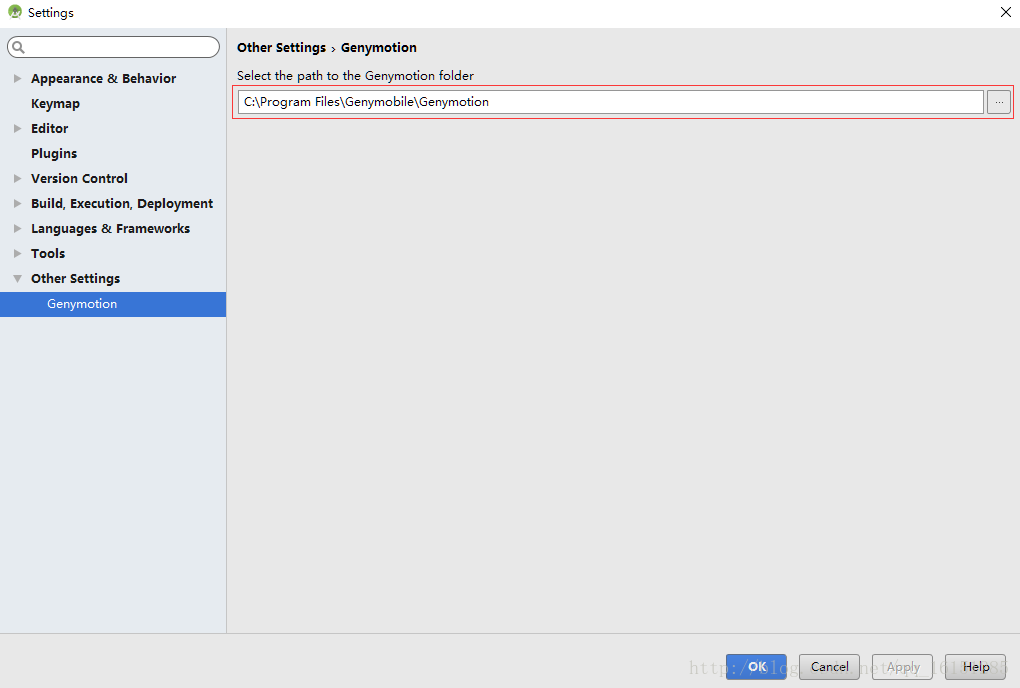Viewport: 1020px width, 688px height.
Task: Open Help for this dialog
Action: (x=975, y=667)
